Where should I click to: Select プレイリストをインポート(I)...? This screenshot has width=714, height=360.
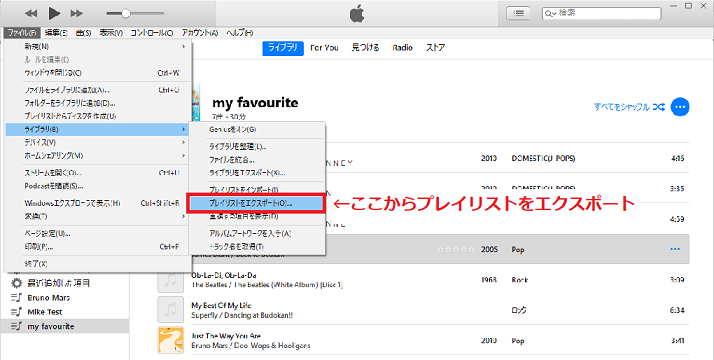[x=257, y=189]
